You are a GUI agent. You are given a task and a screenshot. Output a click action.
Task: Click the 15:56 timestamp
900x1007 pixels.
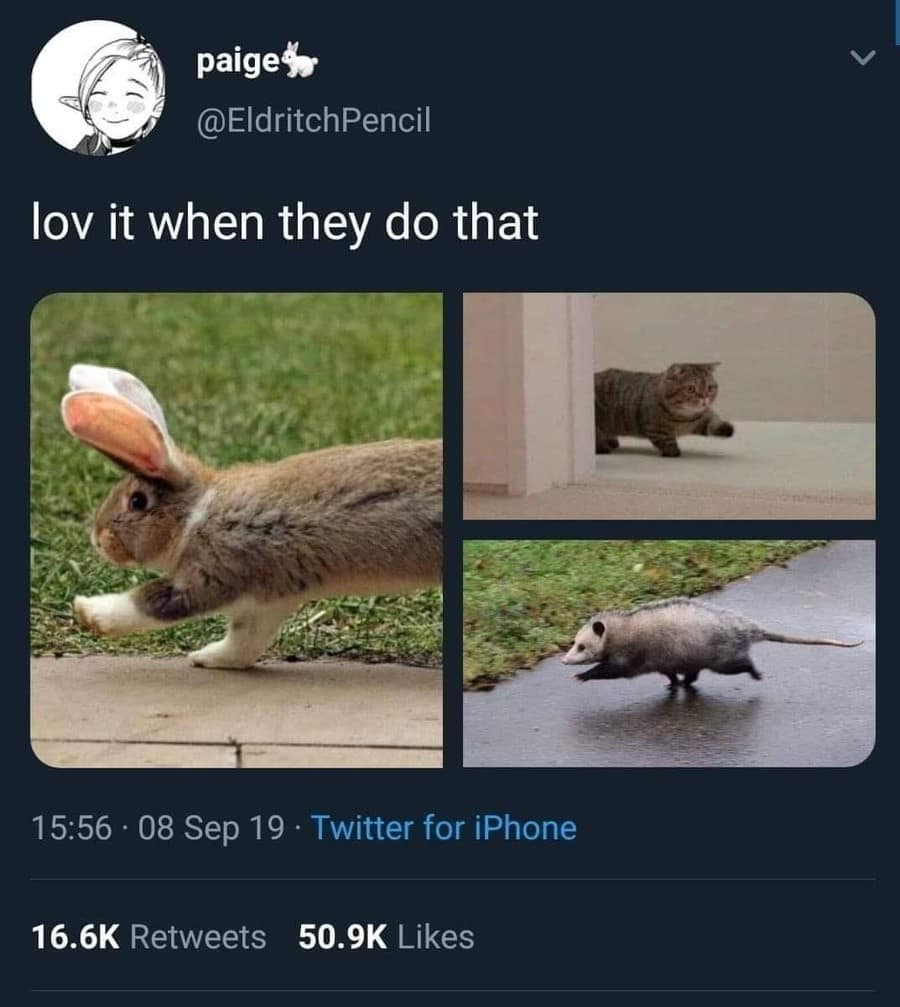tap(72, 828)
